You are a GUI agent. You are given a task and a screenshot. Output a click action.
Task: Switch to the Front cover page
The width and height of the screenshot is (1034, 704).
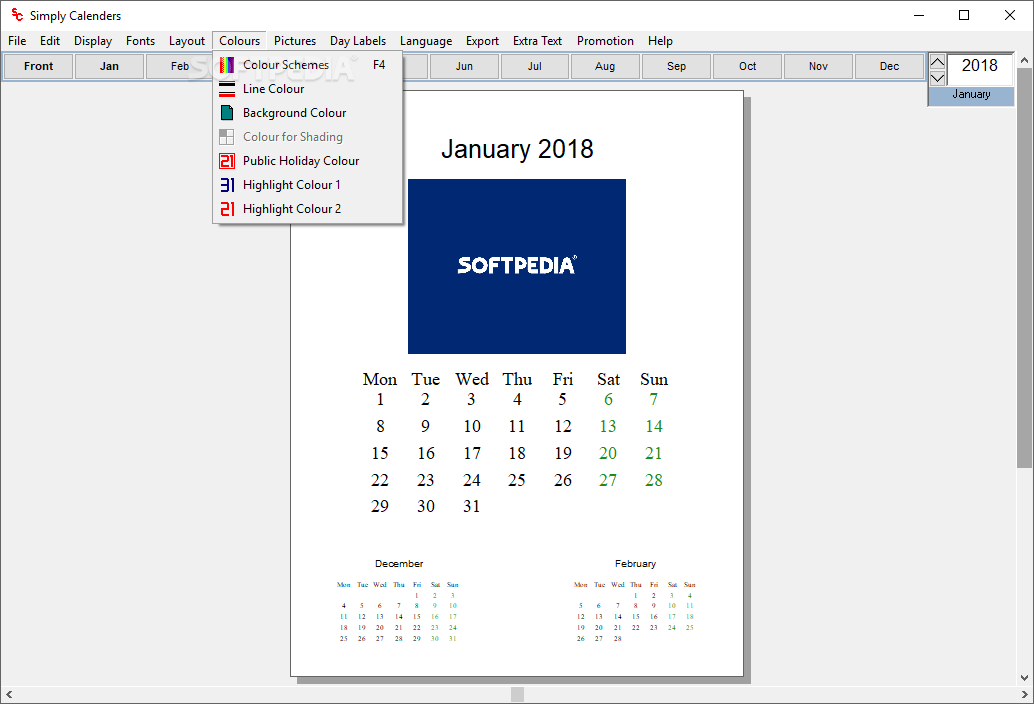38,66
